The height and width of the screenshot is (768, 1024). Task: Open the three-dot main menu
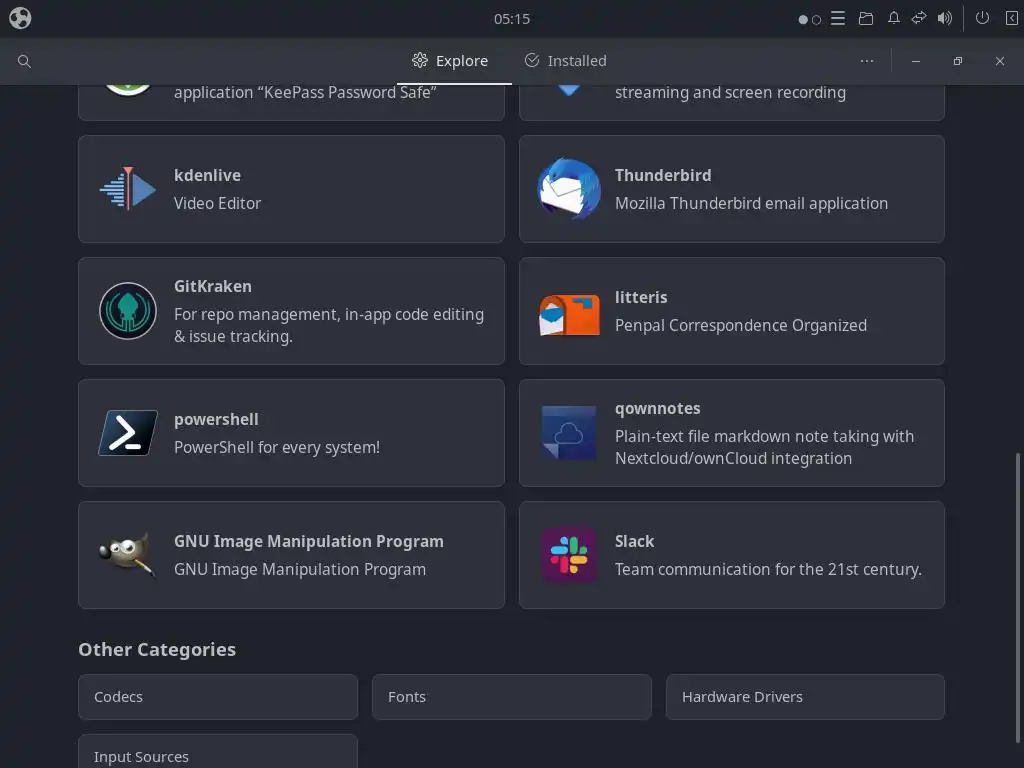[x=867, y=61]
